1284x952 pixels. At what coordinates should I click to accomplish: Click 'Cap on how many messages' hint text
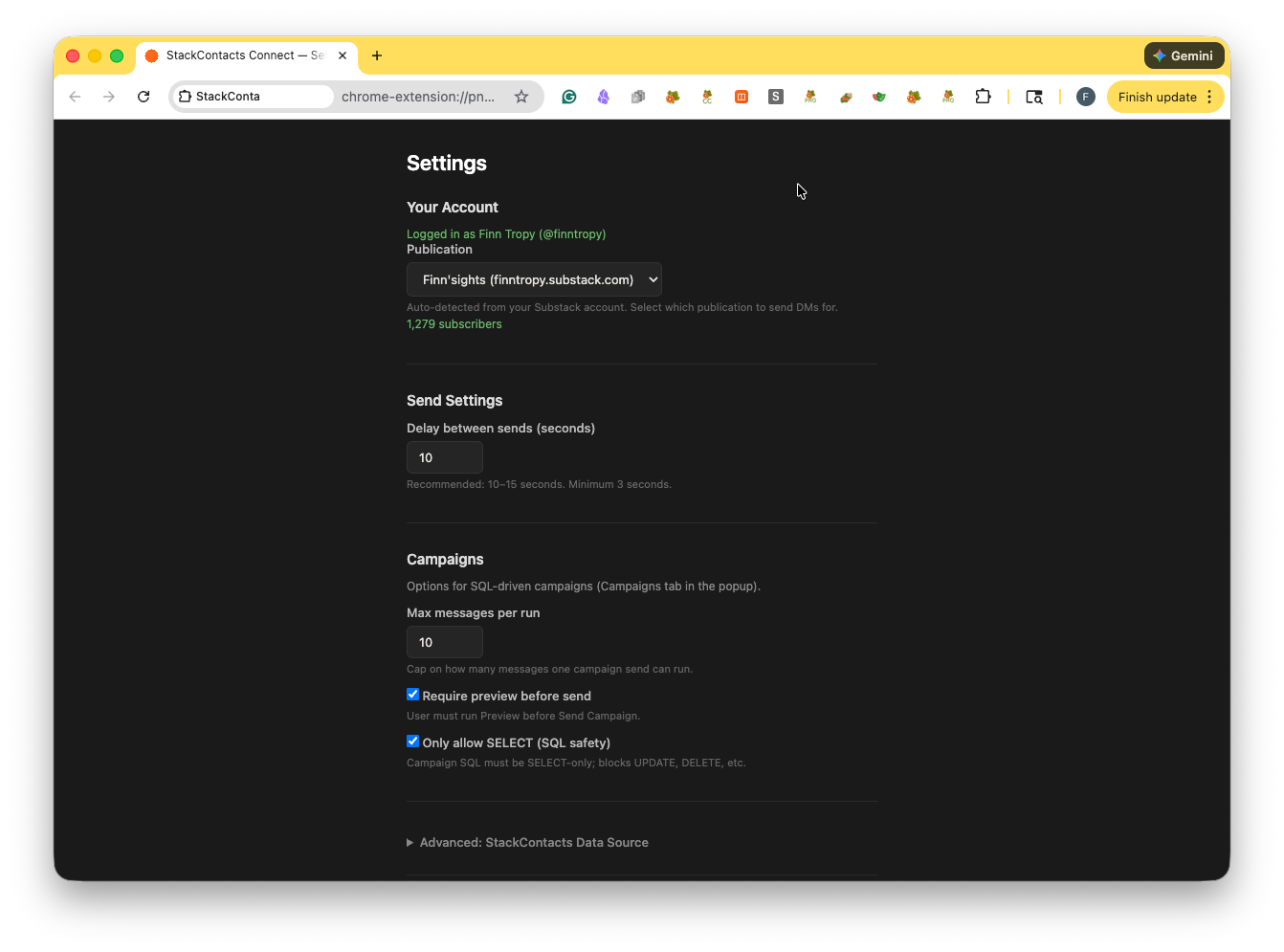click(549, 669)
